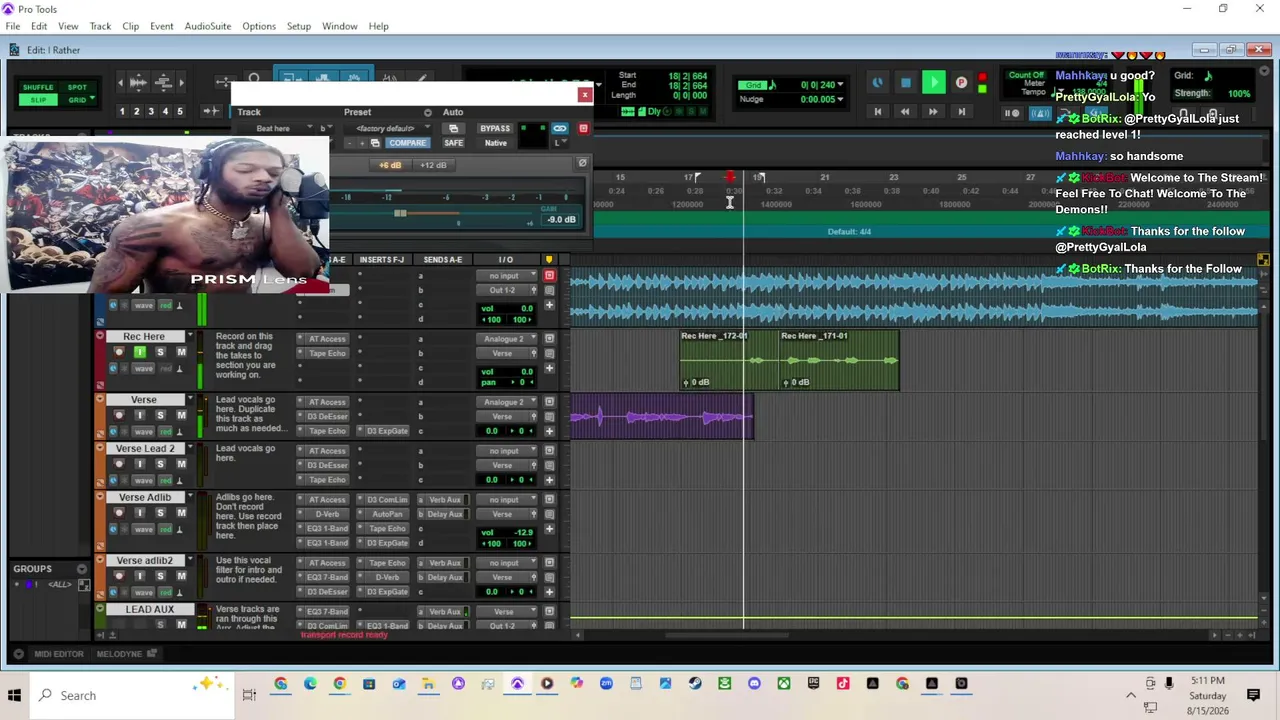Mute the Verse Lead 2 track
This screenshot has width=1280, height=720.
tap(181, 464)
